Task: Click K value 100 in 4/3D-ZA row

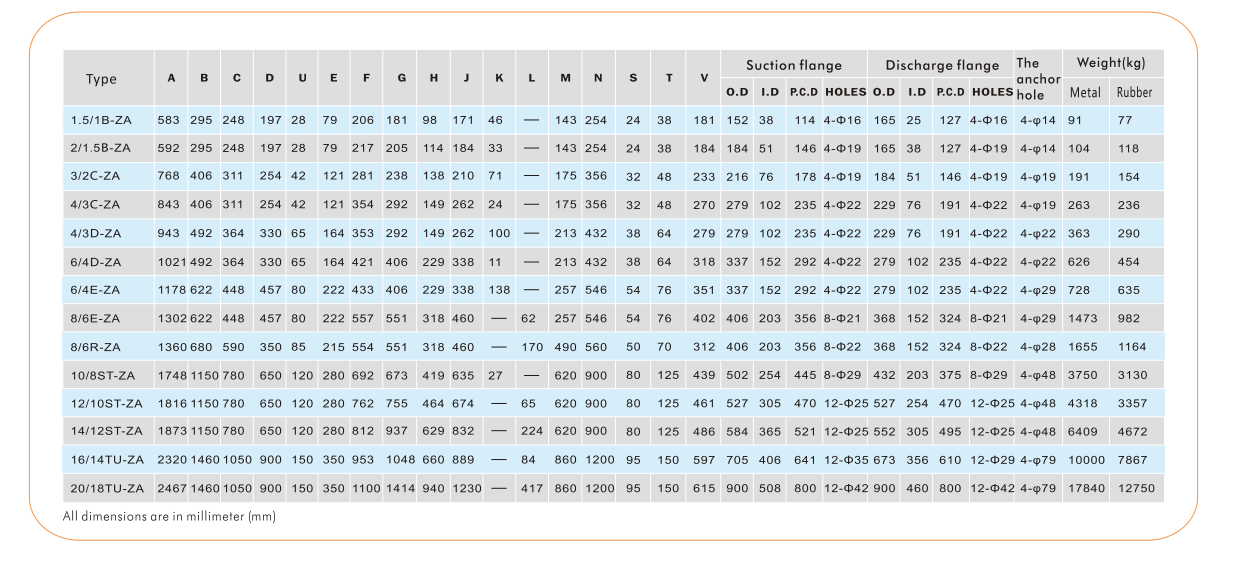Action: [x=498, y=233]
